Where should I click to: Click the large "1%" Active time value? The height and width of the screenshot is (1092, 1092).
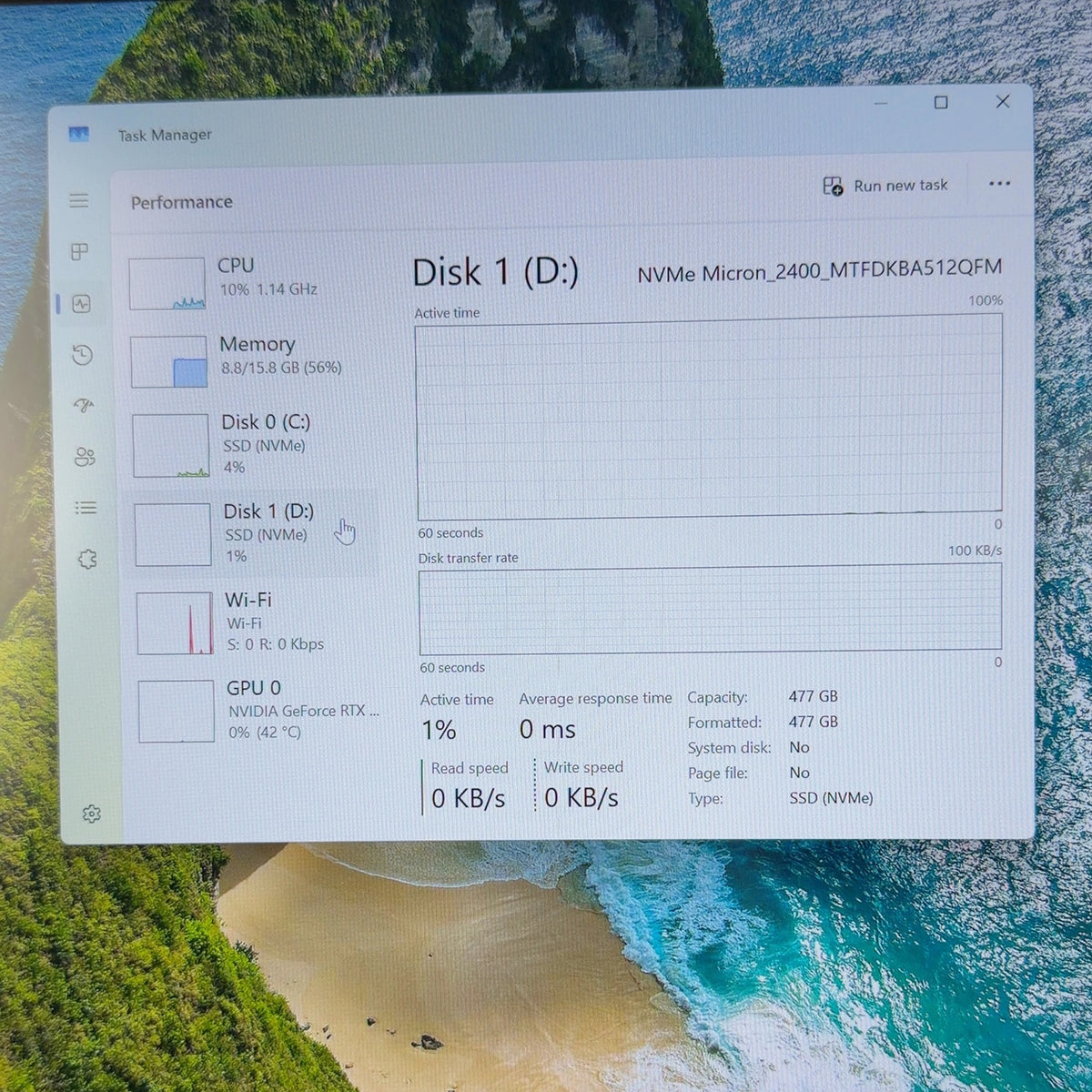click(439, 730)
